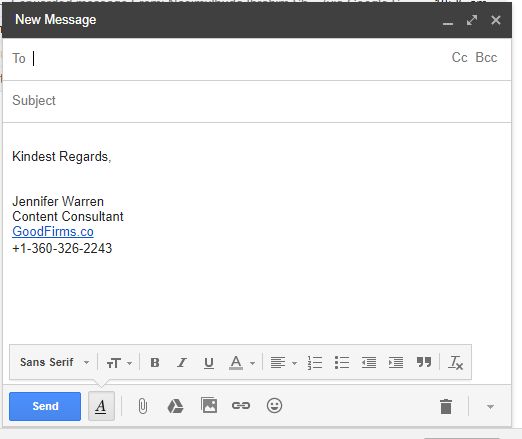This screenshot has height=439, width=522.
Task: Open the Sans Serif font dropdown
Action: (x=54, y=362)
